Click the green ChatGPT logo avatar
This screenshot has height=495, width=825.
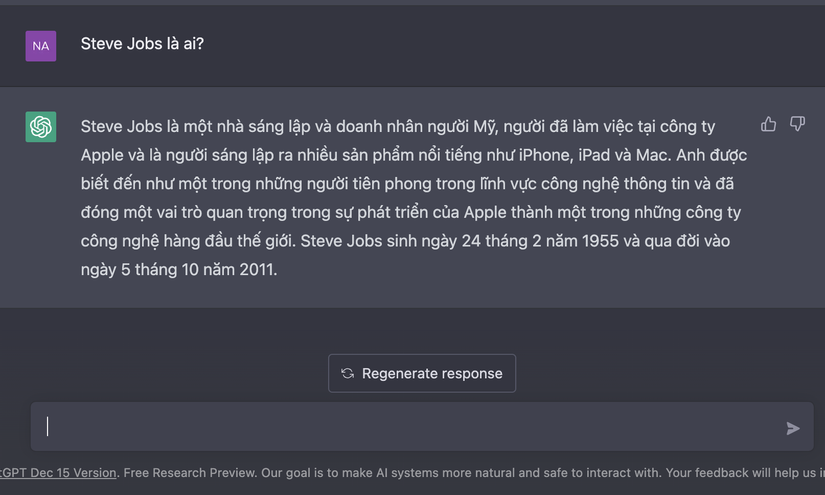[x=41, y=127]
